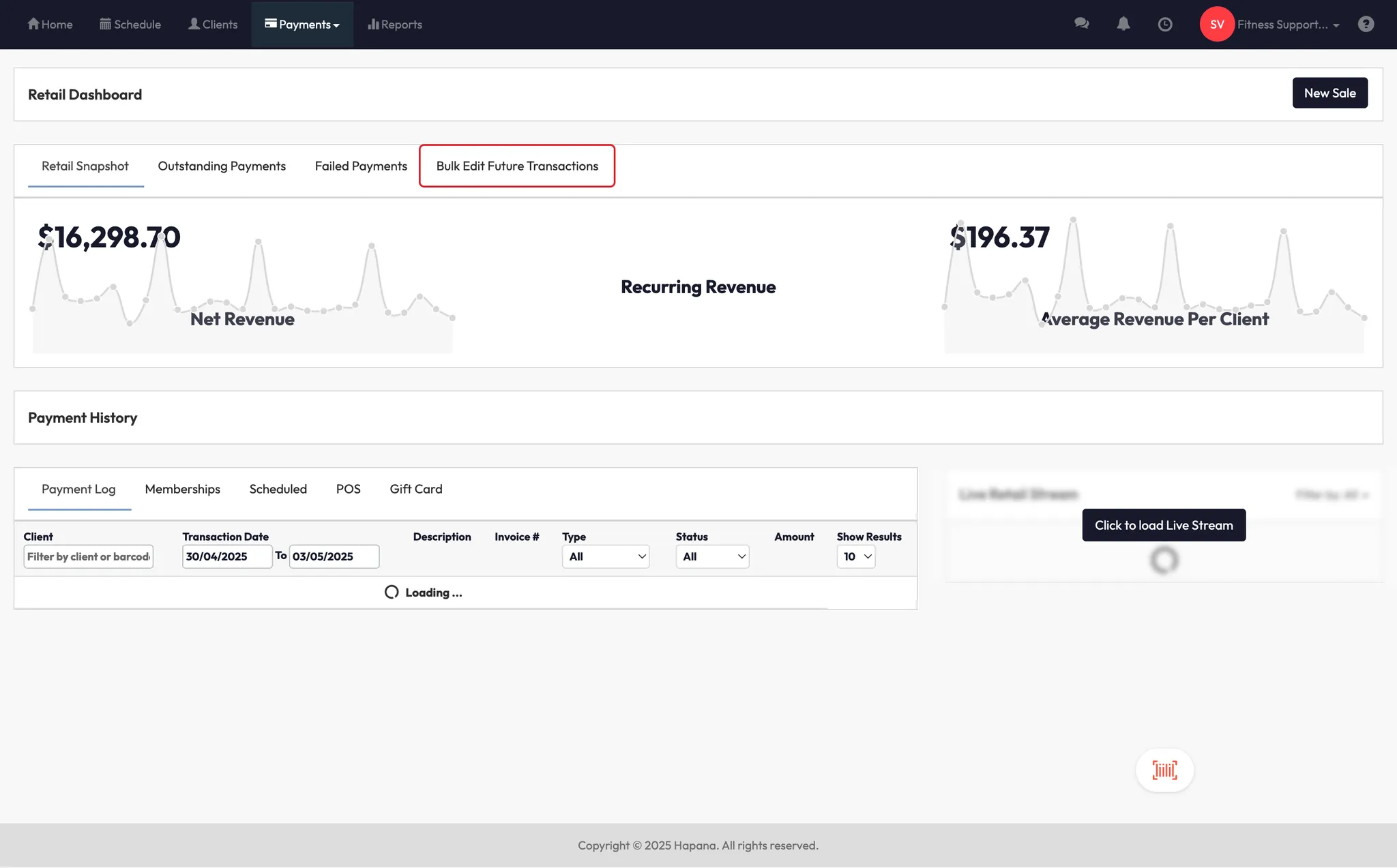The width and height of the screenshot is (1397, 868).
Task: Change Show Results count dropdown
Action: (856, 556)
